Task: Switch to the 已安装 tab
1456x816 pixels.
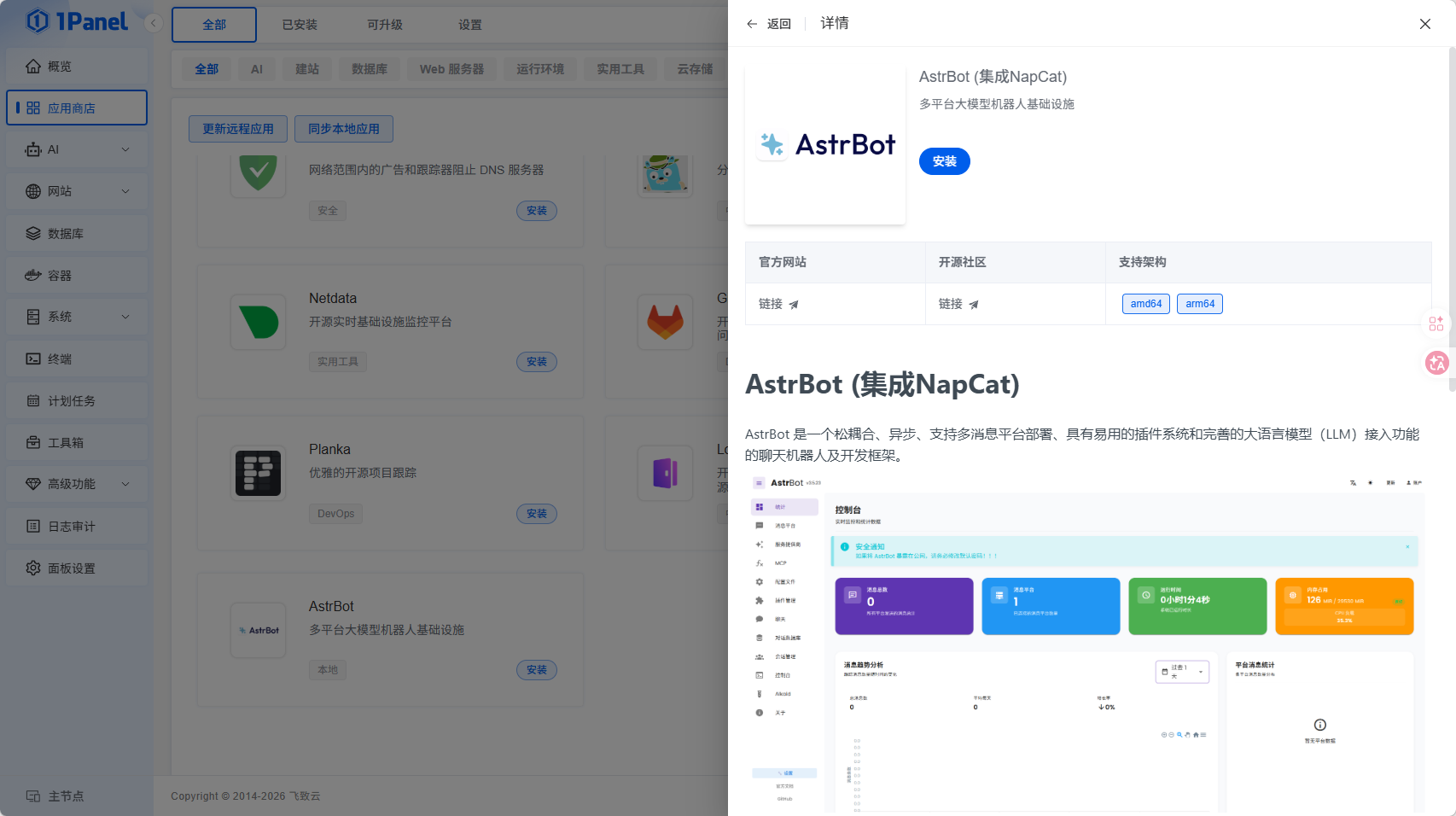Action: click(300, 25)
